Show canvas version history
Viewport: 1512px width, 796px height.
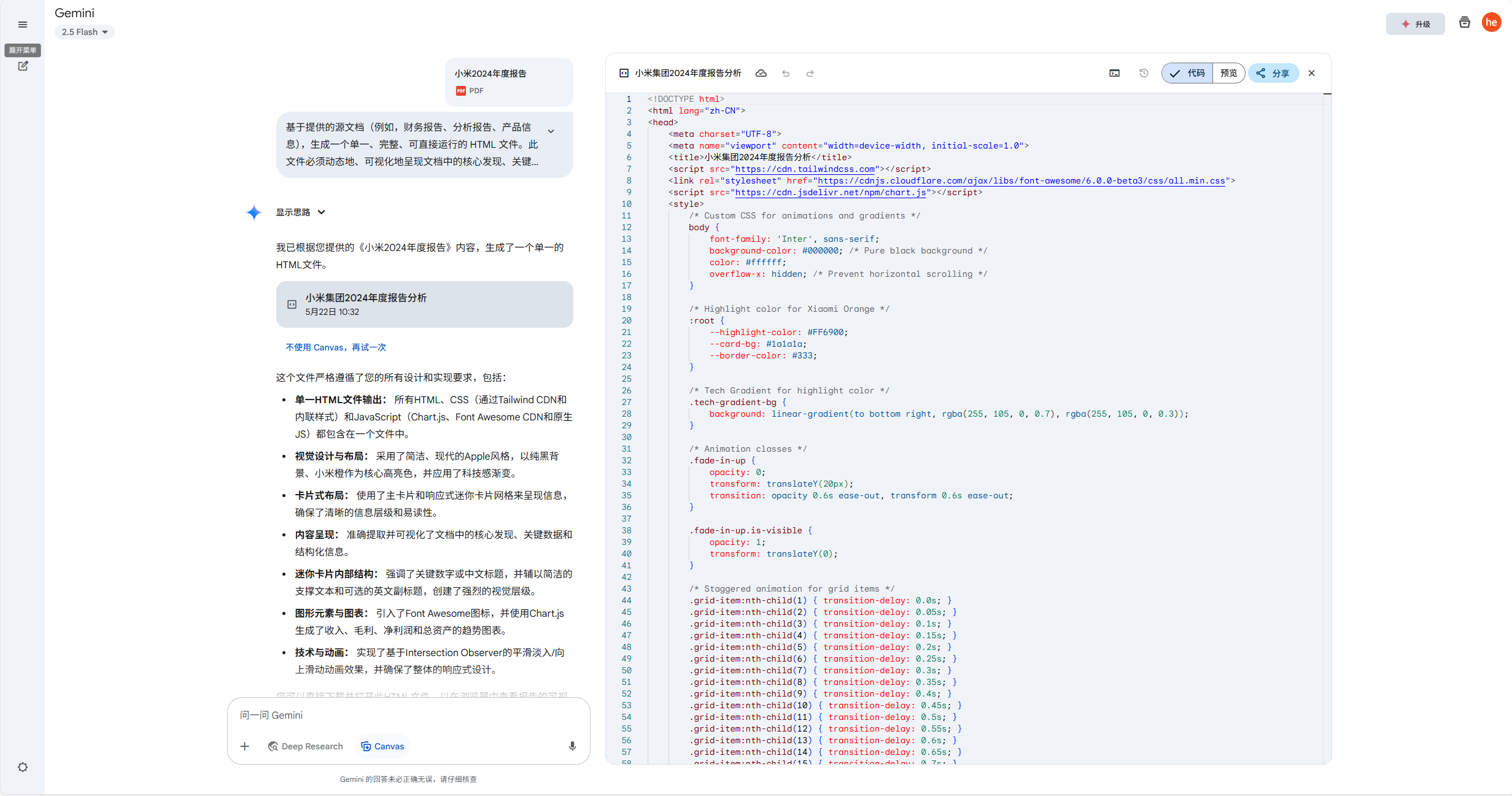pos(1143,73)
